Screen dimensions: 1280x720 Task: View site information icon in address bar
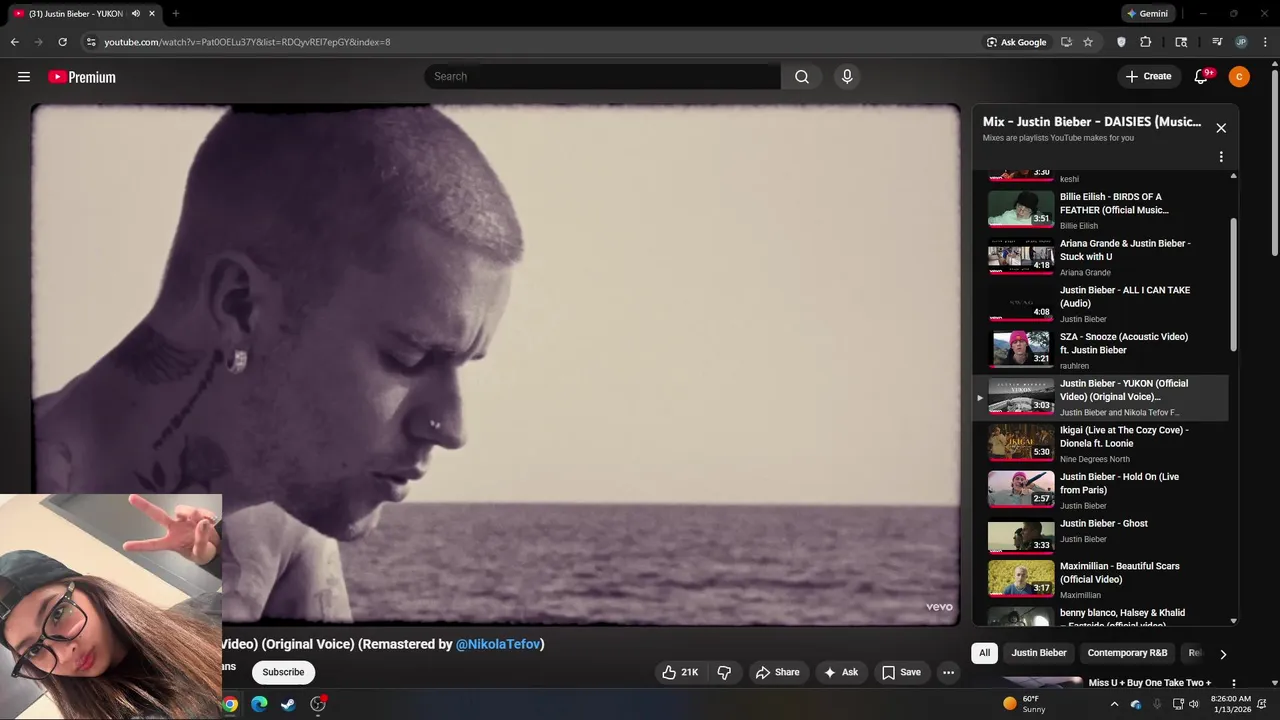pyautogui.click(x=91, y=42)
